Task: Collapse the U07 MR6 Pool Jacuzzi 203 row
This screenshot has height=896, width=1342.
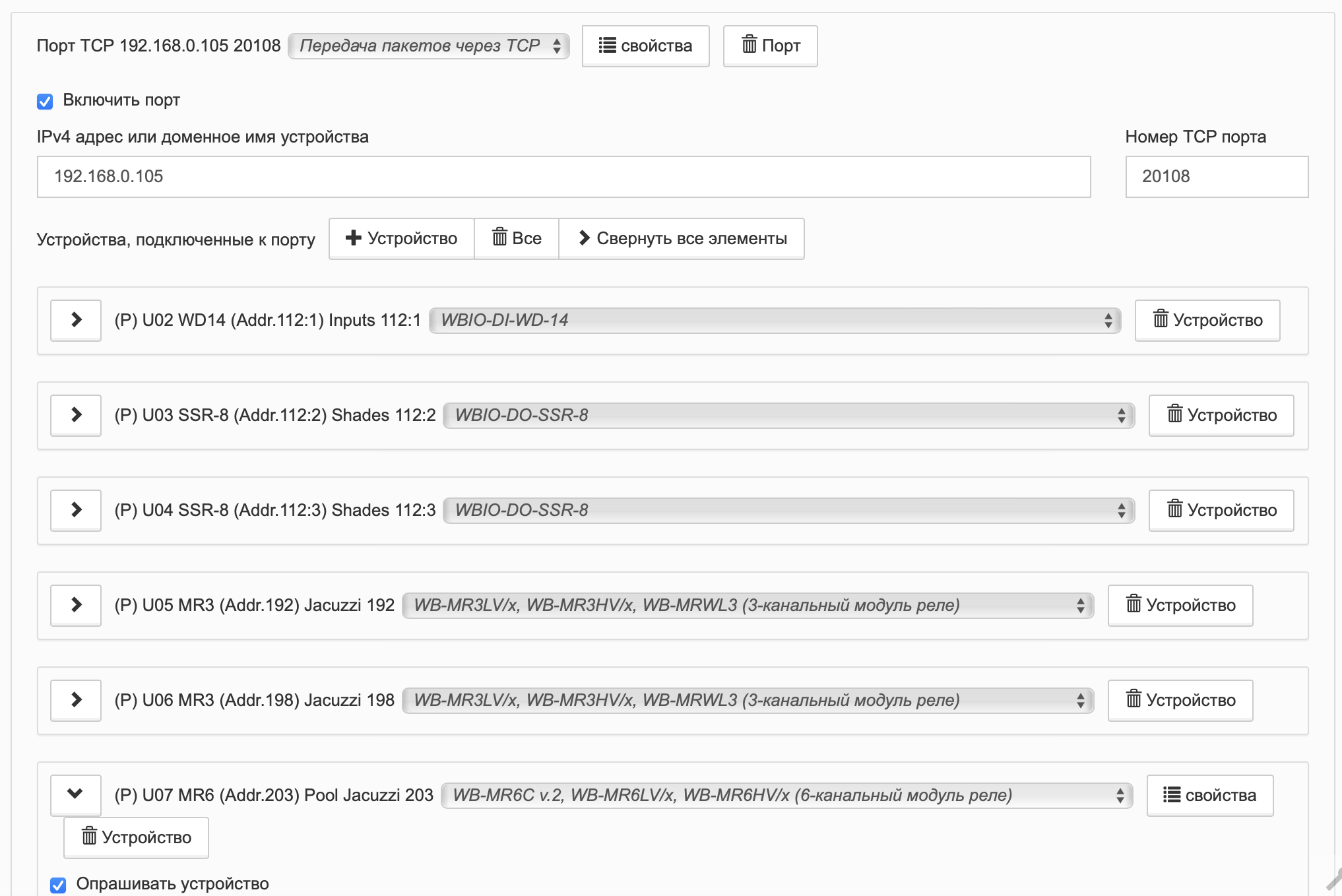Action: (76, 795)
